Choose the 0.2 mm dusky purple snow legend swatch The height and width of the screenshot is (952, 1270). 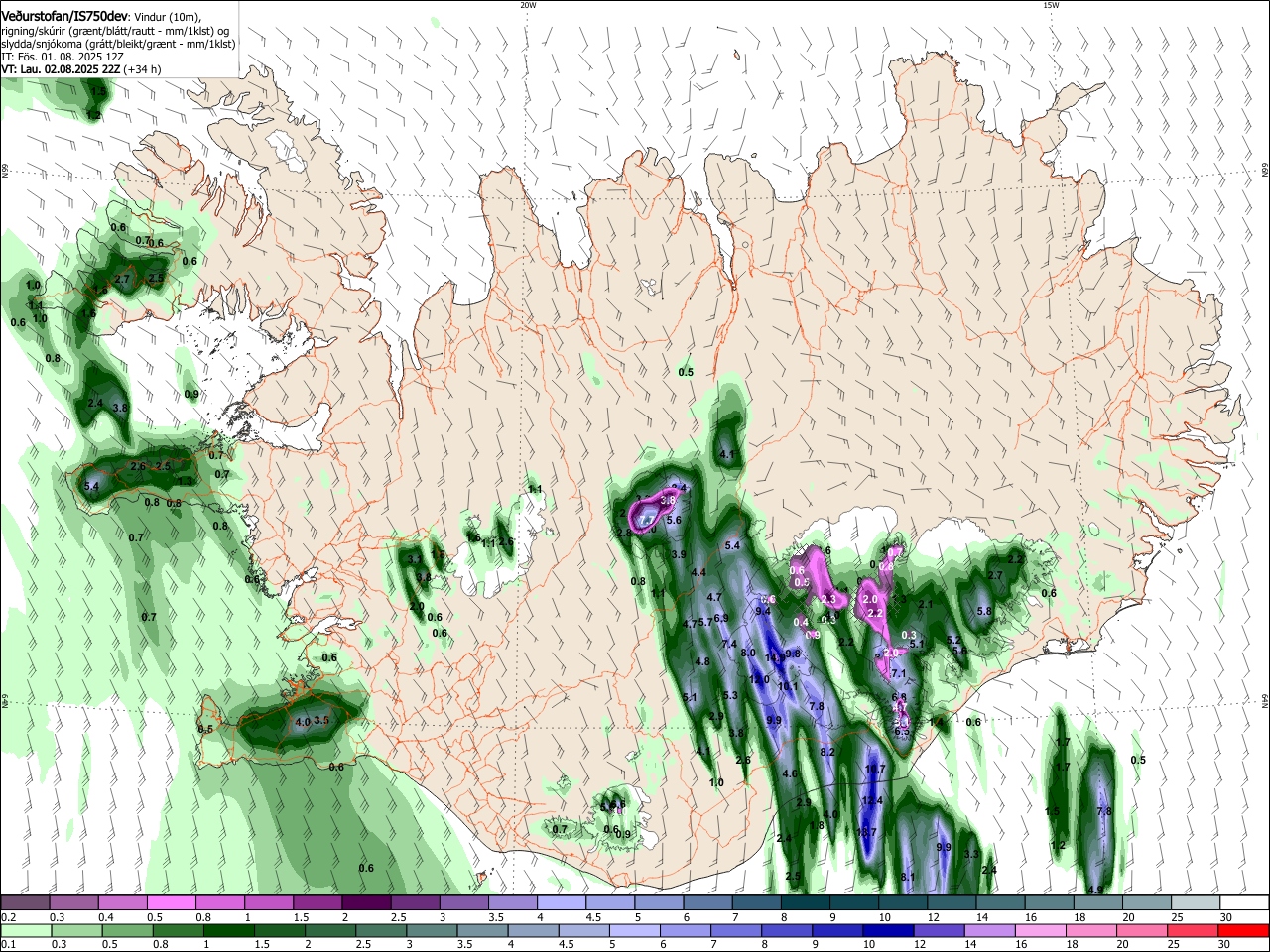(25, 902)
